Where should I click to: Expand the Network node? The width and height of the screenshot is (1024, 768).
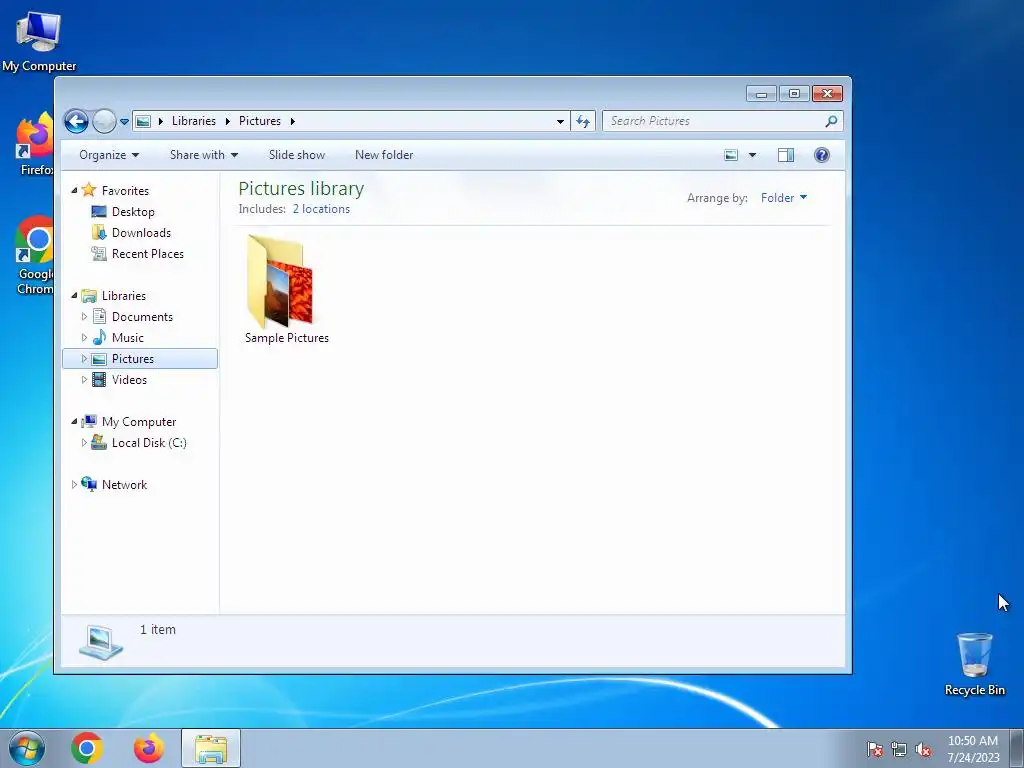pyautogui.click(x=74, y=485)
